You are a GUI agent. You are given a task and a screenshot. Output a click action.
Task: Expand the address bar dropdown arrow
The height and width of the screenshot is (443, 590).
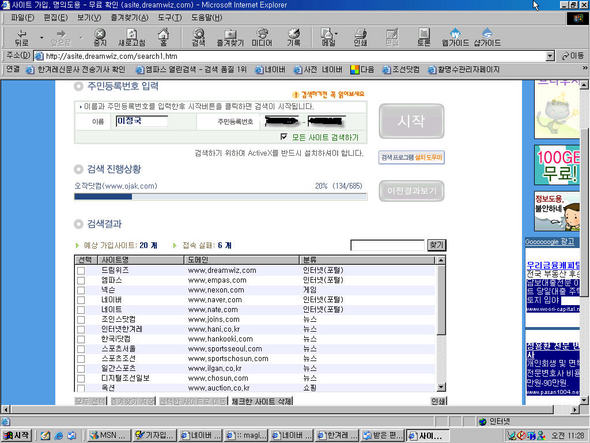(550, 56)
